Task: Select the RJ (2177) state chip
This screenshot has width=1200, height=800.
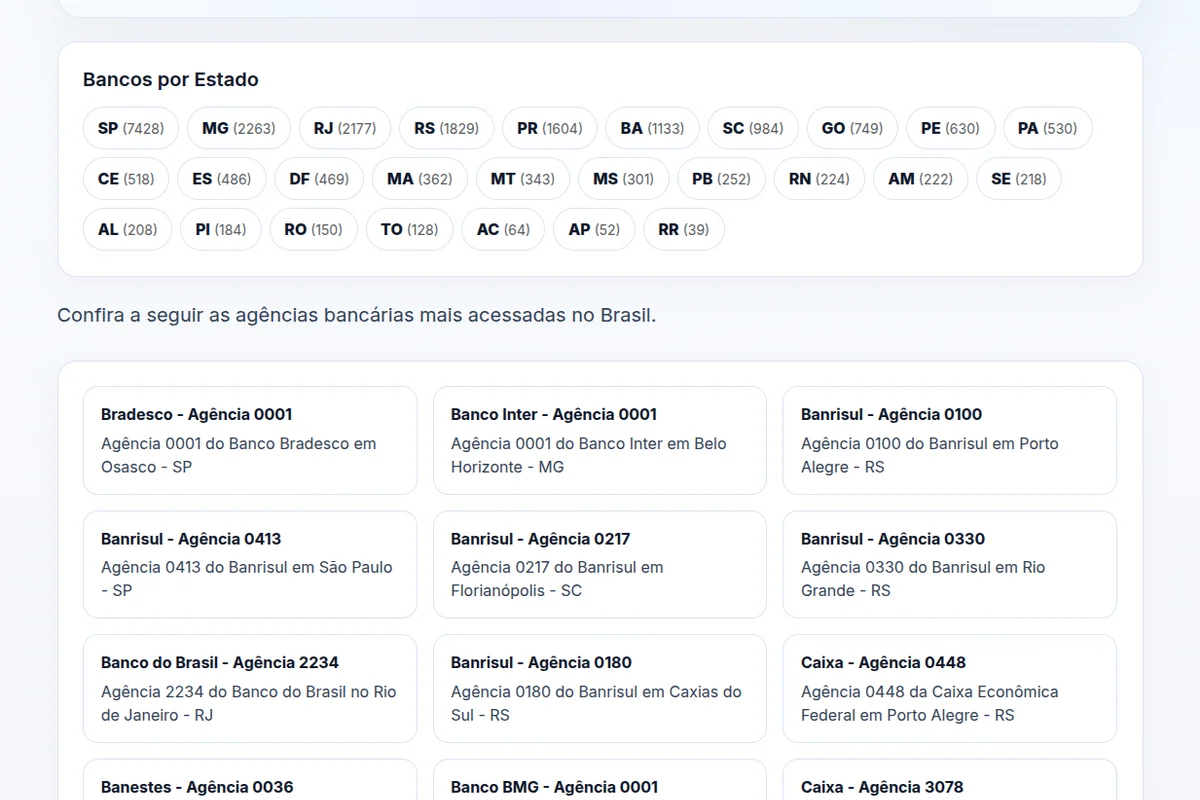Action: [345, 128]
